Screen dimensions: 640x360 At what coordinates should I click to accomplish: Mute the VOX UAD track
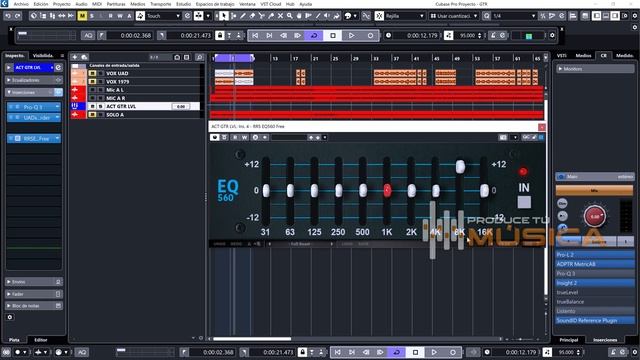93,73
